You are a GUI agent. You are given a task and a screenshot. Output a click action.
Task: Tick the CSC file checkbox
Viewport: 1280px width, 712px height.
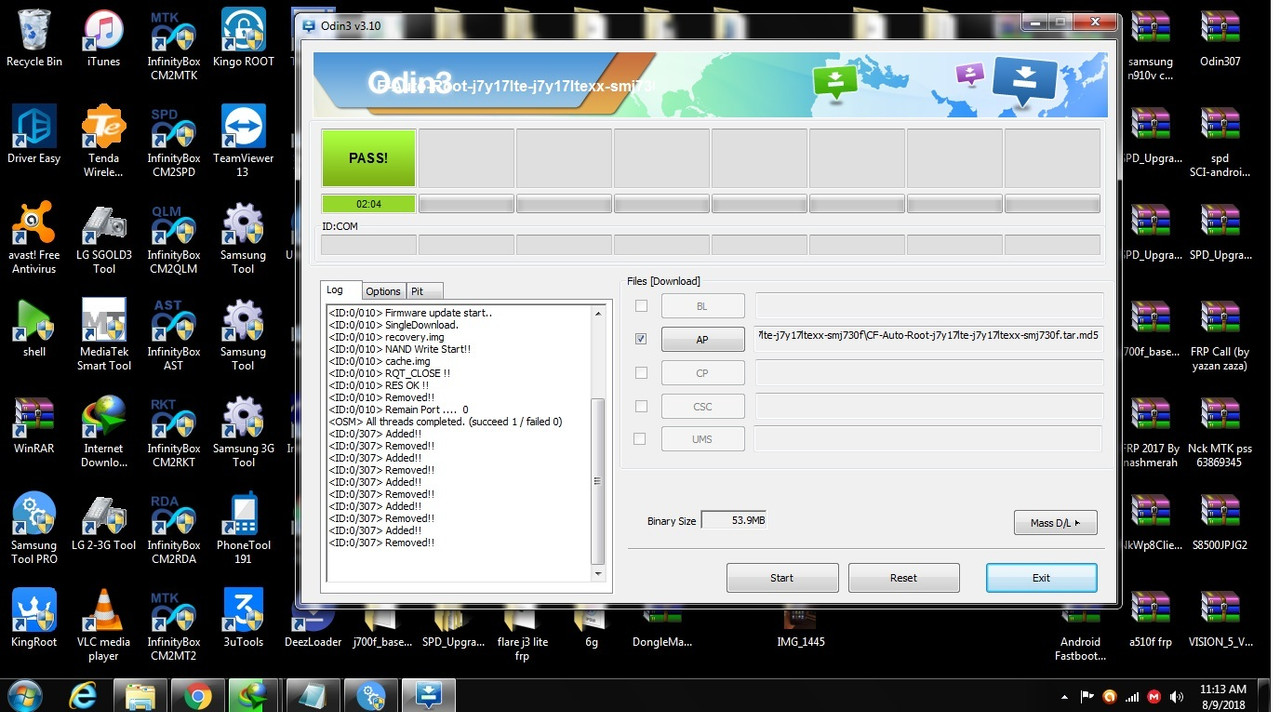click(641, 406)
